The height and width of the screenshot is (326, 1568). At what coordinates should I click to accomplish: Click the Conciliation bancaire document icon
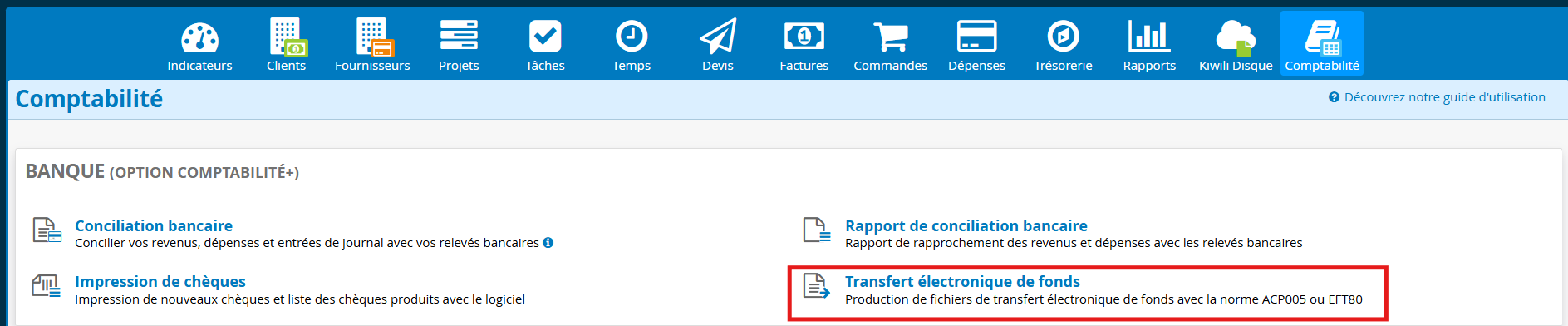pos(47,230)
